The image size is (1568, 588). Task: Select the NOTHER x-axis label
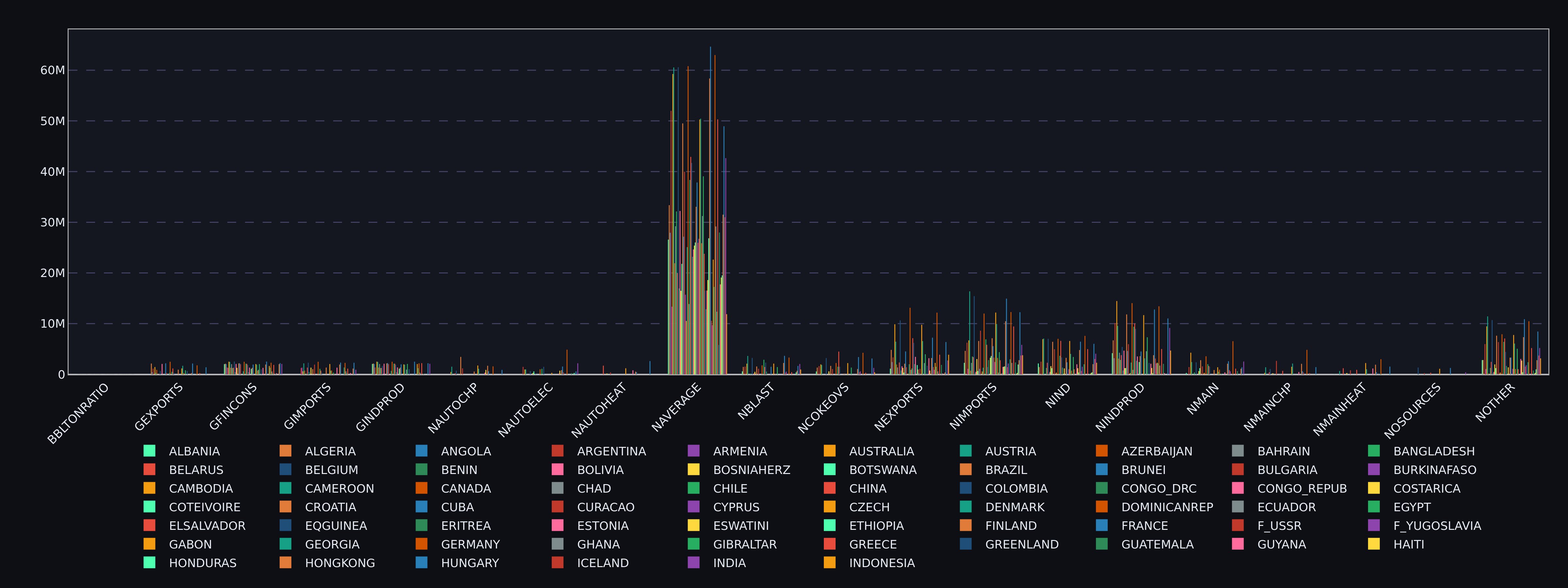(x=1495, y=402)
